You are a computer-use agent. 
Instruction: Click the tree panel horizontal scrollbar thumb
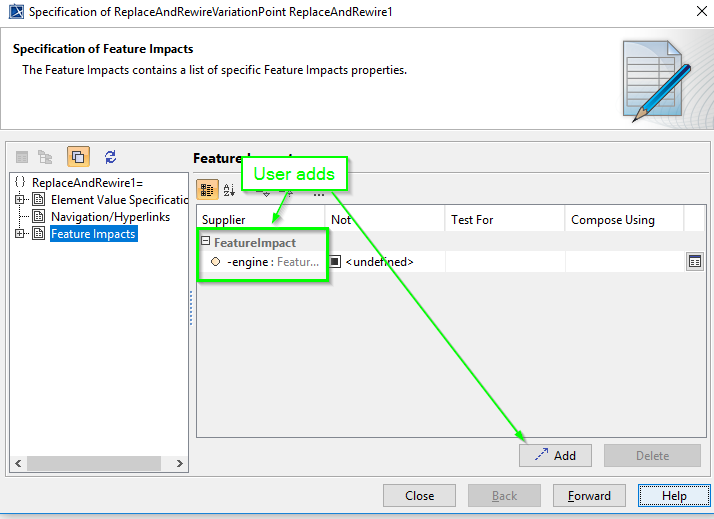(94, 463)
